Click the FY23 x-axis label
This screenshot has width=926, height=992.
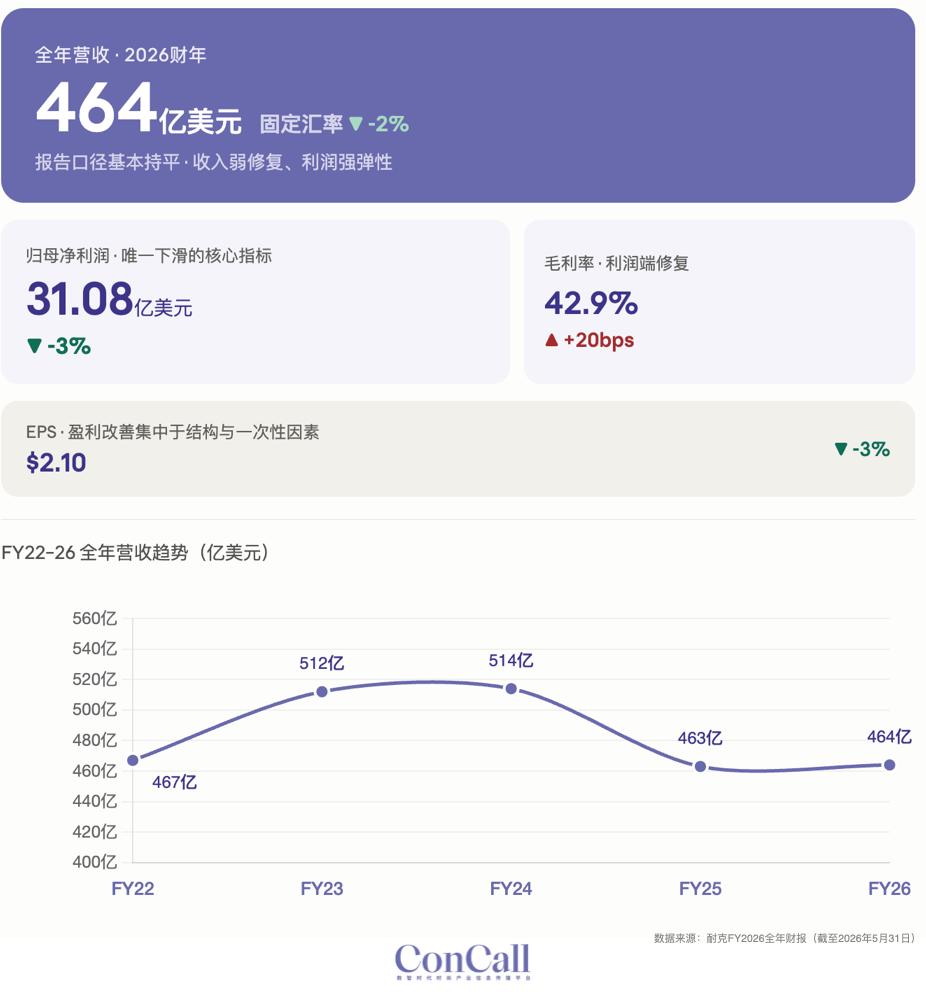tap(322, 889)
